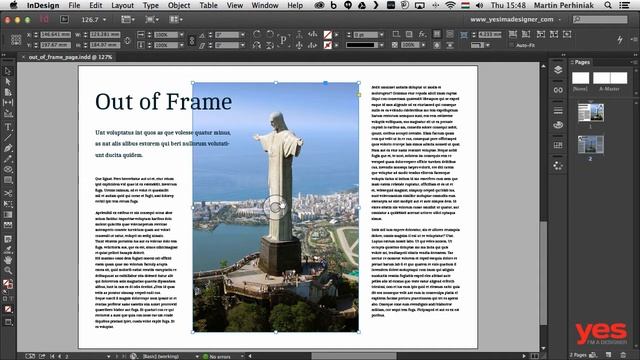Select the Gradient Swatch tool
640x360 pixels.
(8, 214)
